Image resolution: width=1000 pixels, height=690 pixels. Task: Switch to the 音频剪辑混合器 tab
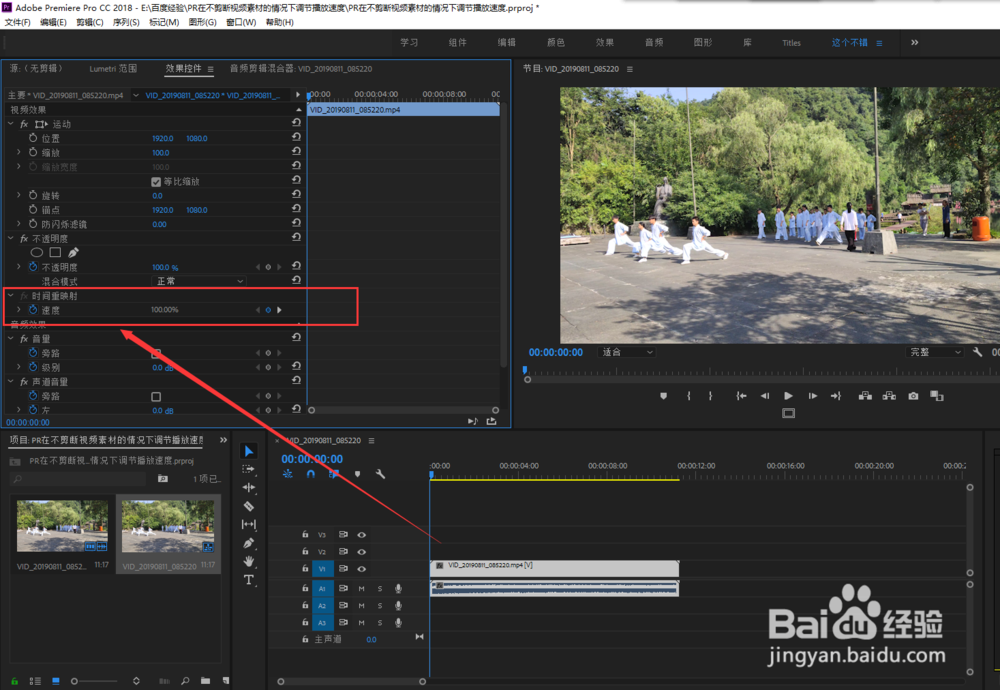point(300,69)
